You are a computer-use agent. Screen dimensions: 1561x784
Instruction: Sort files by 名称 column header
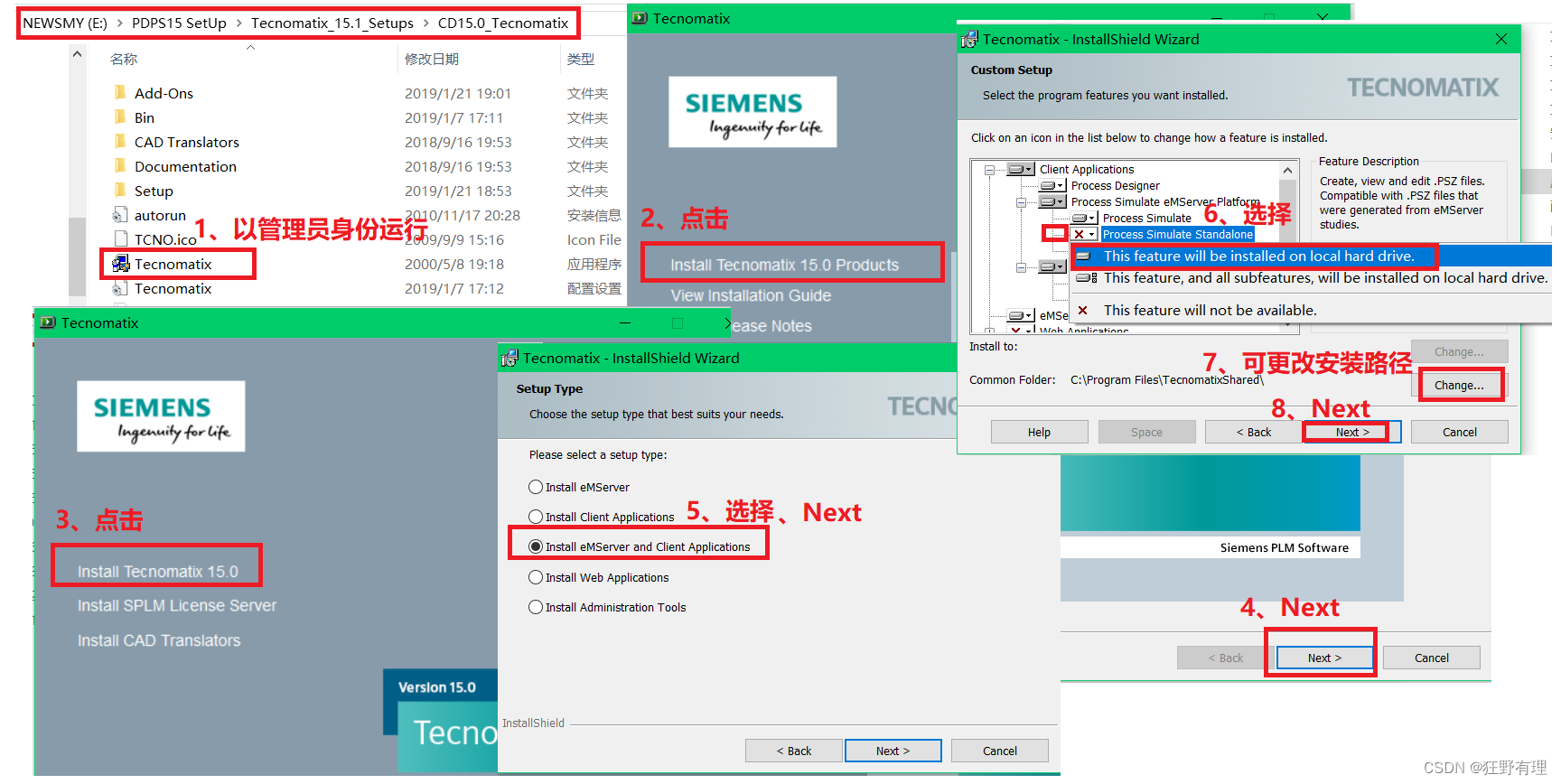pyautogui.click(x=124, y=60)
